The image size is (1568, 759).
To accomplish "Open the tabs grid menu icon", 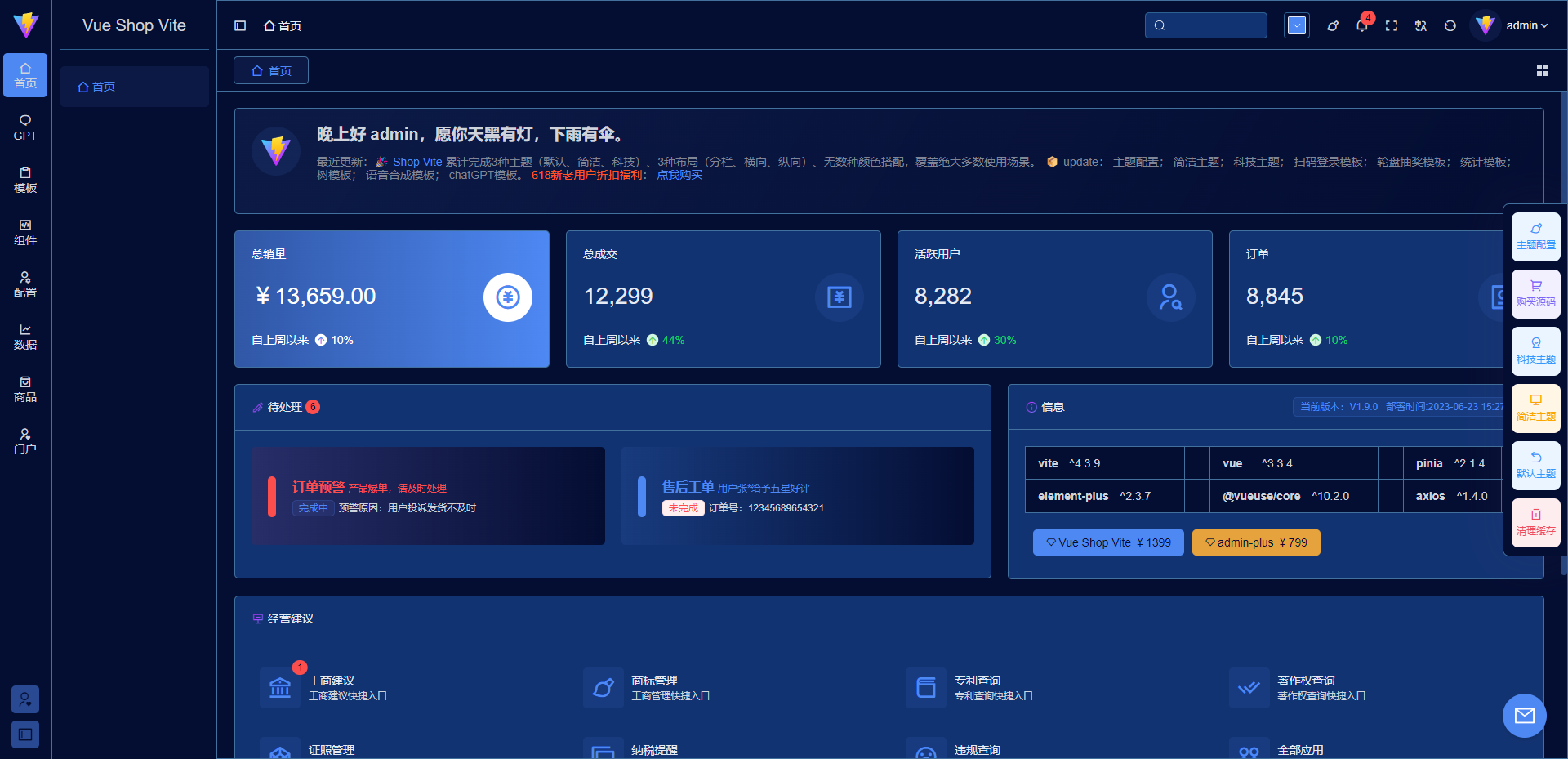I will click(x=1543, y=71).
